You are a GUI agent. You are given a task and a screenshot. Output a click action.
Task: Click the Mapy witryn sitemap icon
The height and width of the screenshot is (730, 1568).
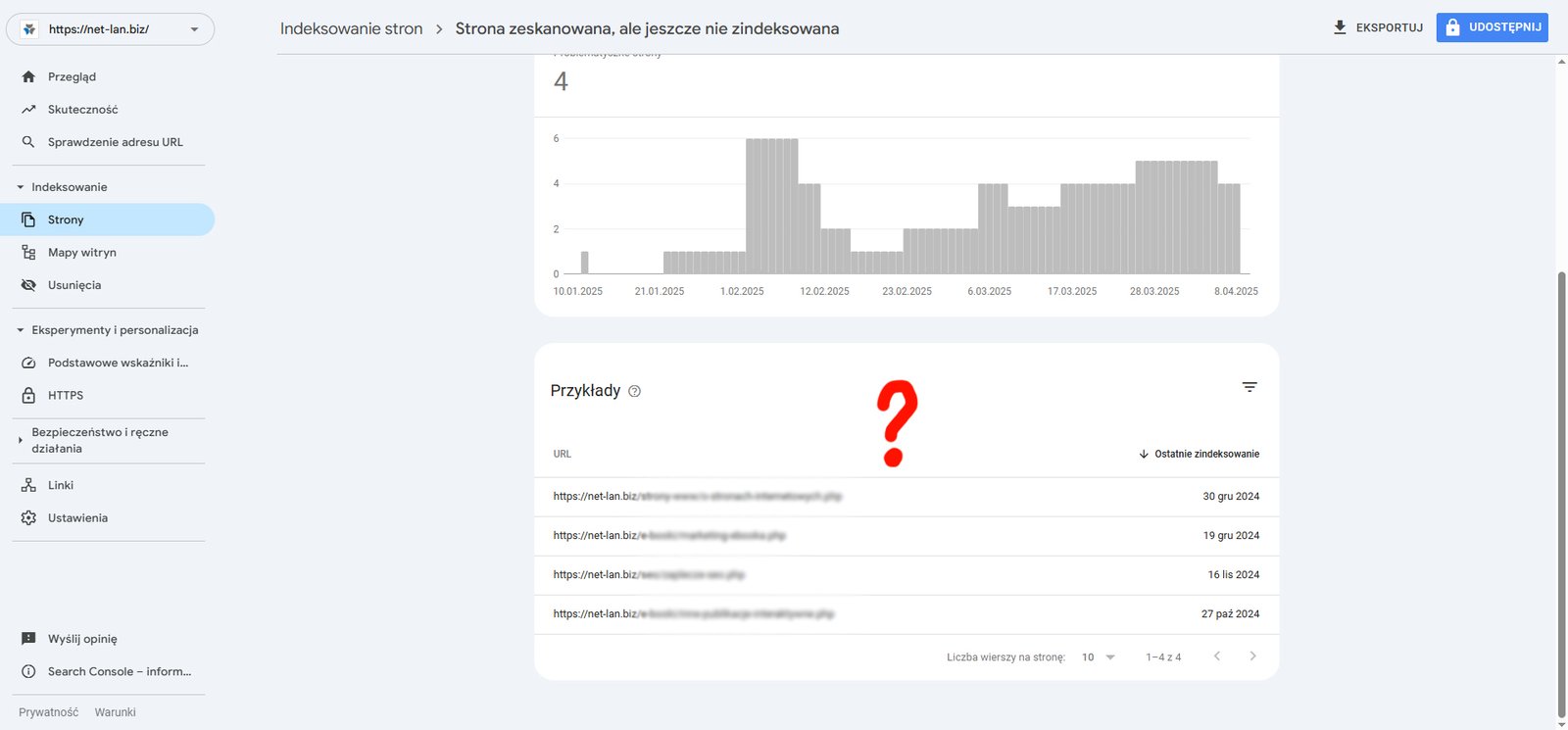28,253
